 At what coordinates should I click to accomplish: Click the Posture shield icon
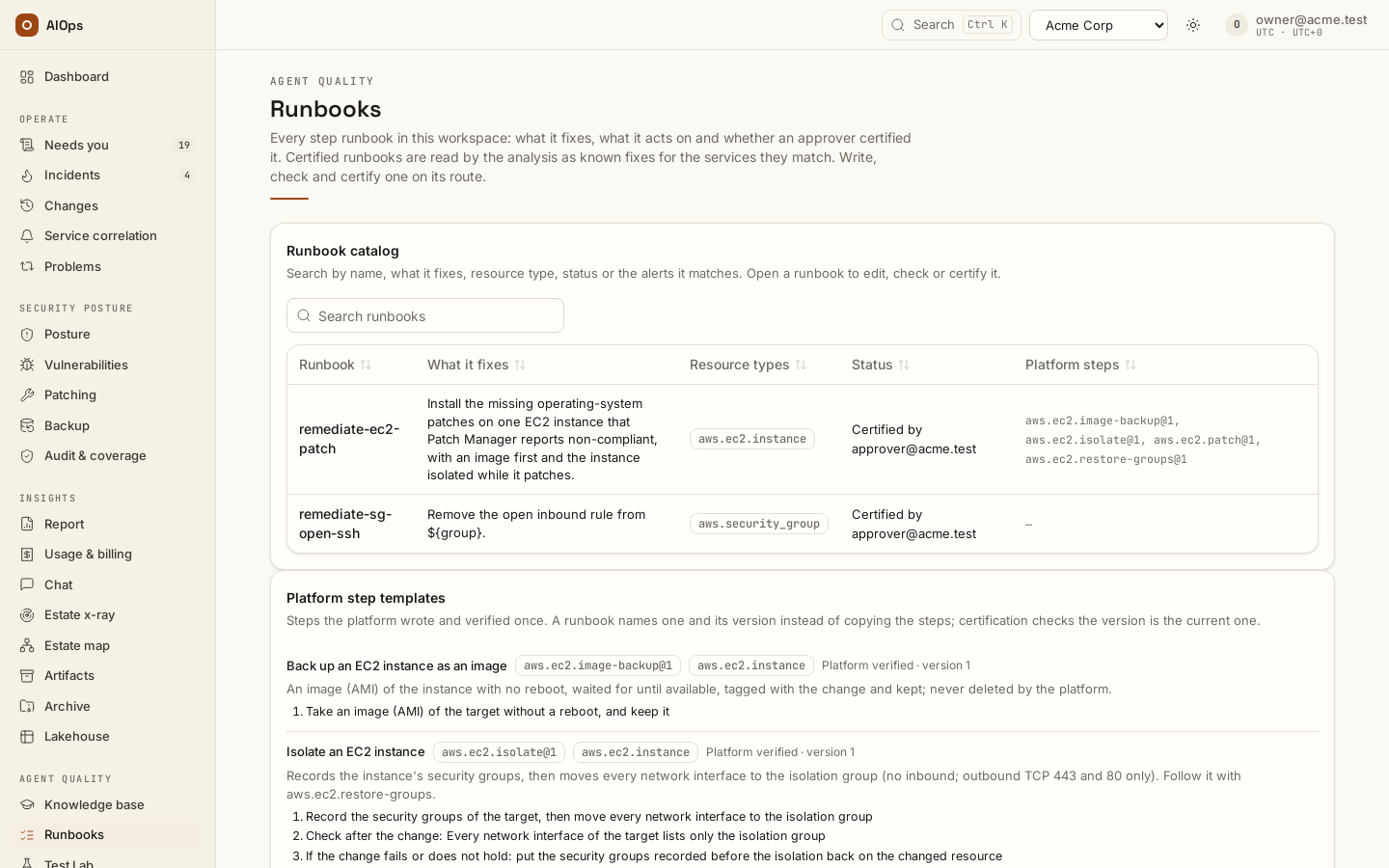[27, 334]
